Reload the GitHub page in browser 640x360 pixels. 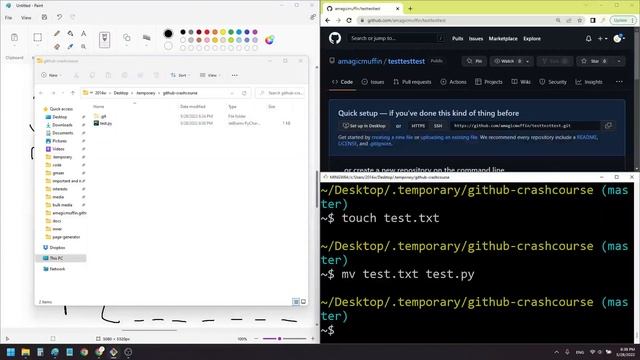point(349,20)
